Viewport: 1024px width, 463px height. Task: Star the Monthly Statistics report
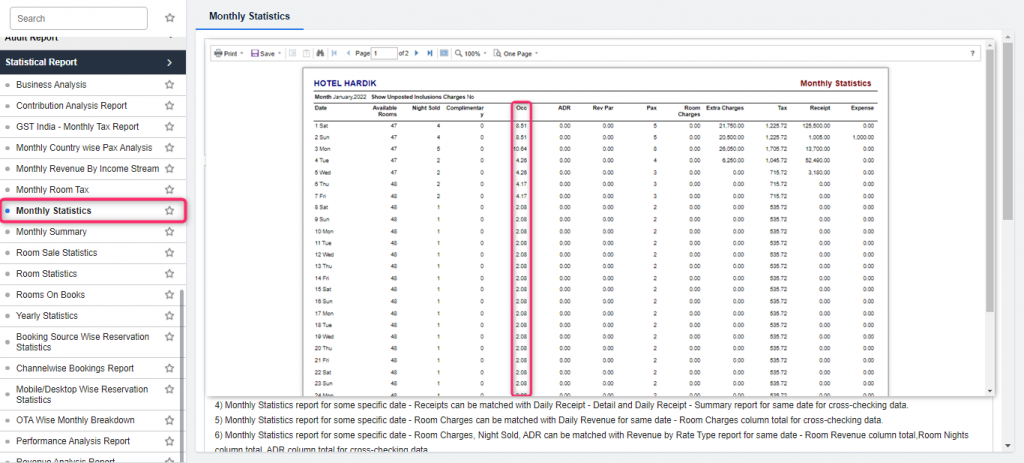(x=170, y=211)
